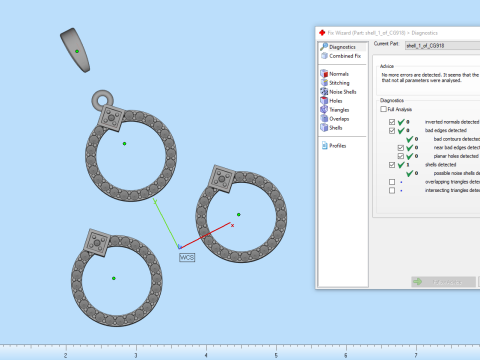Viewport: 480px width, 360px height.
Task: Enable the overlapping triangles detection checkbox
Action: pos(392,182)
